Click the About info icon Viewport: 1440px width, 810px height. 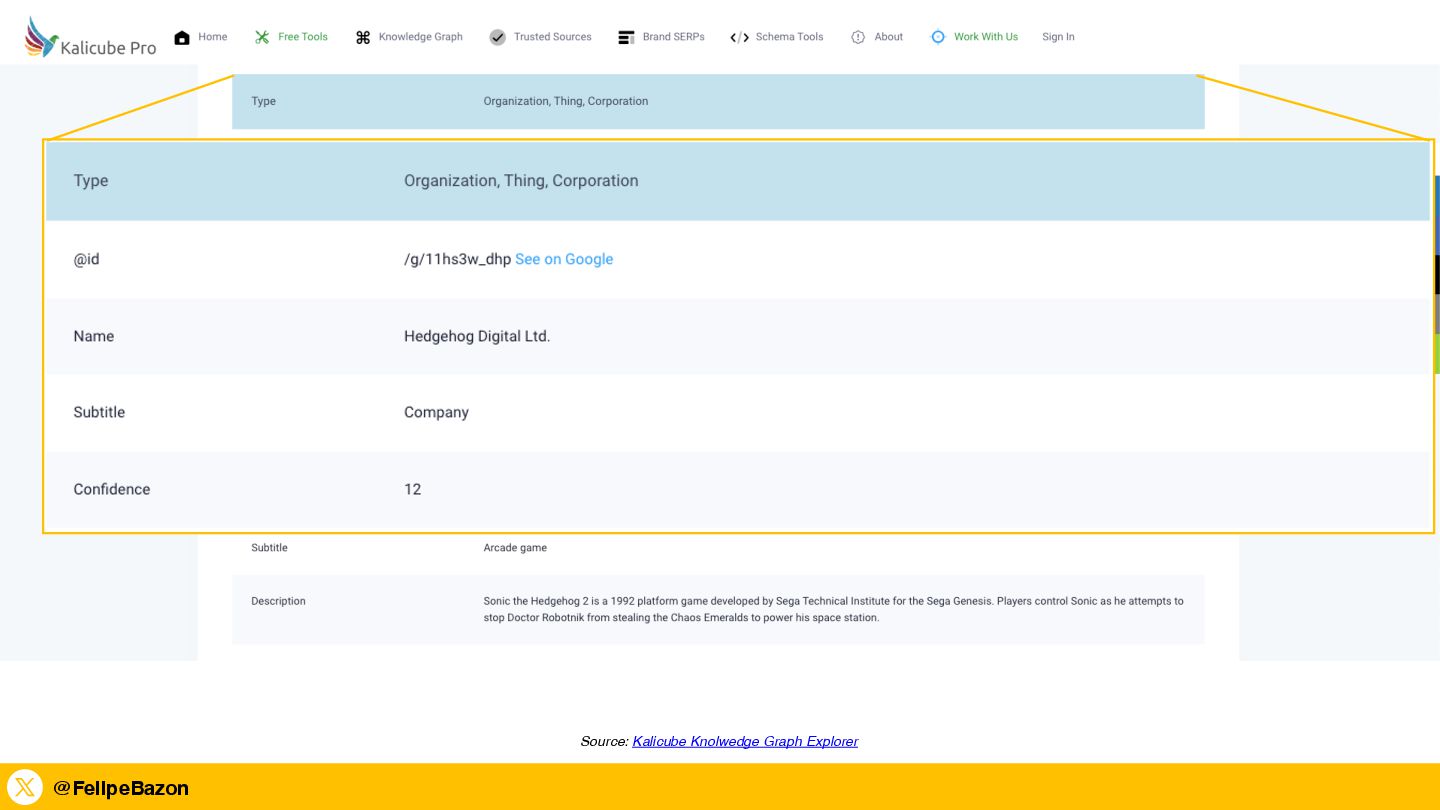(858, 37)
